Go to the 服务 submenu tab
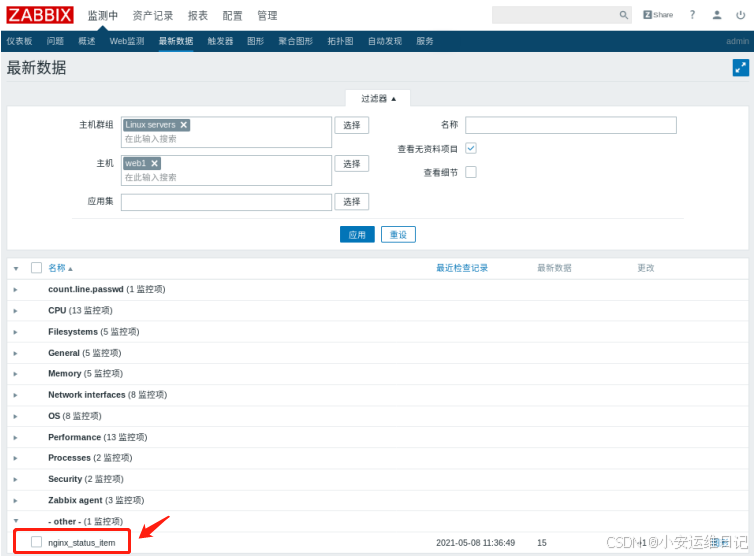 click(x=425, y=41)
